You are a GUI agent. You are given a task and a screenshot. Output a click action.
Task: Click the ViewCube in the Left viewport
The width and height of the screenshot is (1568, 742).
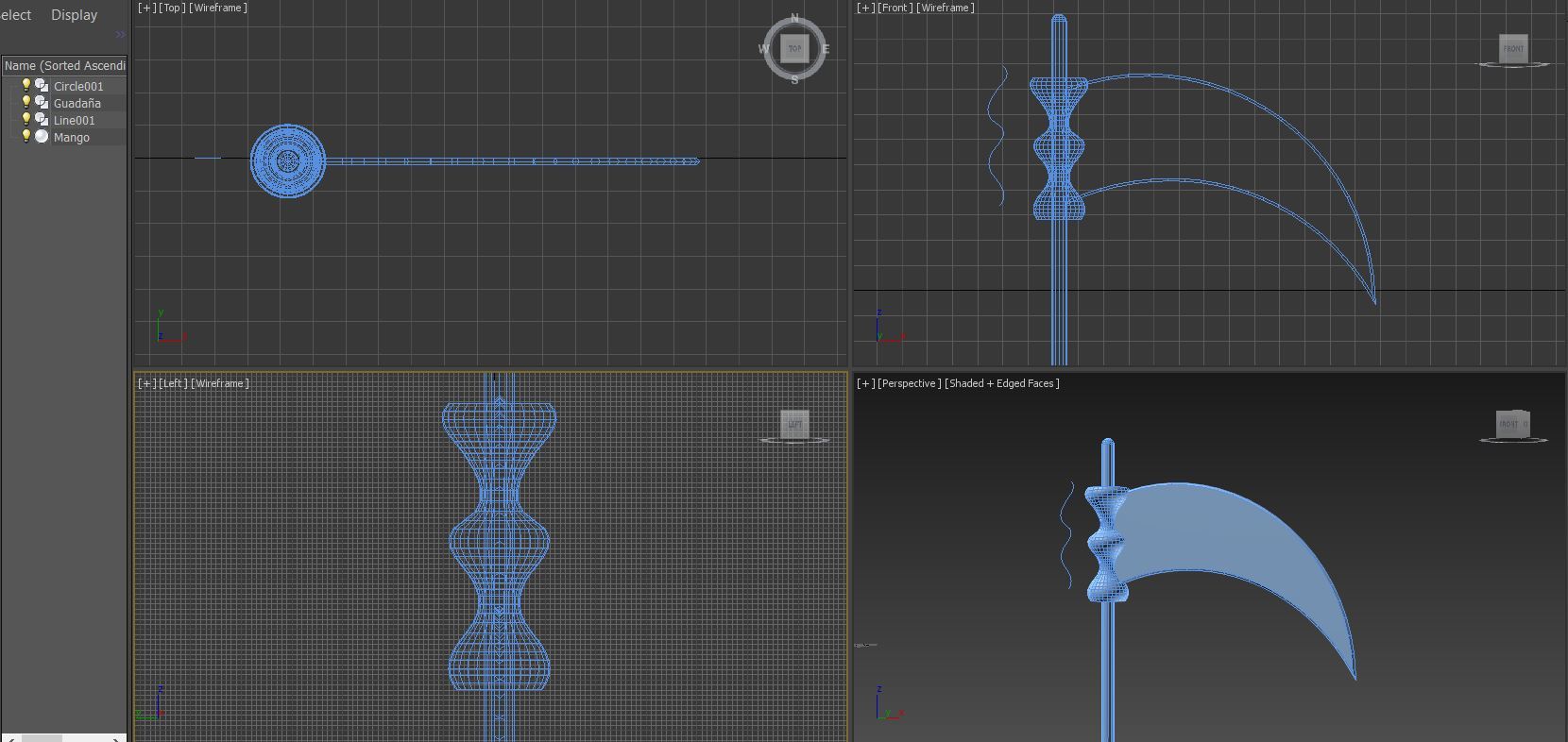pyautogui.click(x=794, y=424)
